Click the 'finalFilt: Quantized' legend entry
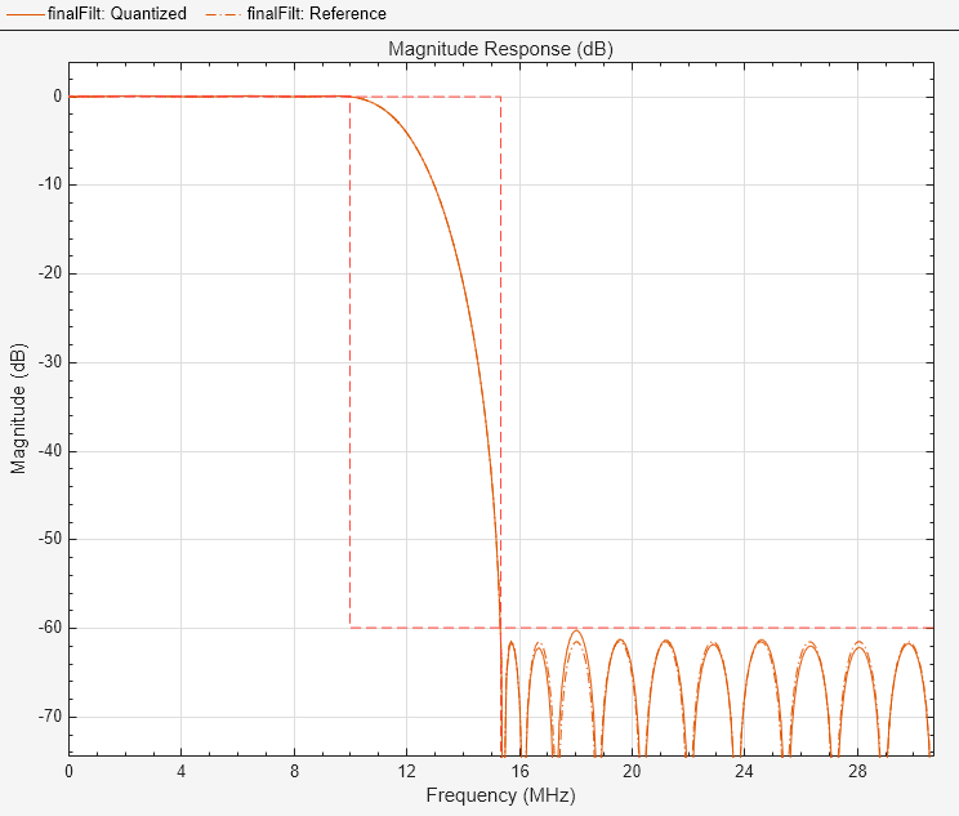The height and width of the screenshot is (816, 959). point(96,13)
